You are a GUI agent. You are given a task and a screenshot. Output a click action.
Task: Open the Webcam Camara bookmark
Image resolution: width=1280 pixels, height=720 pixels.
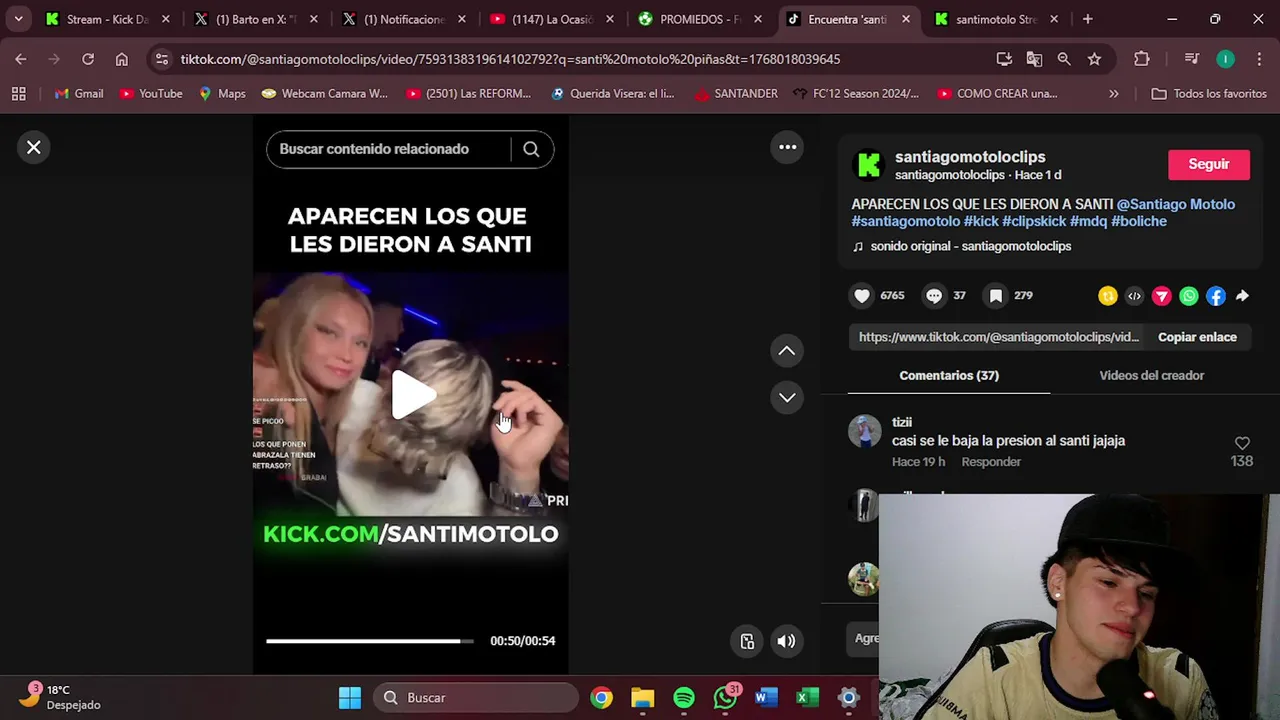pos(324,94)
